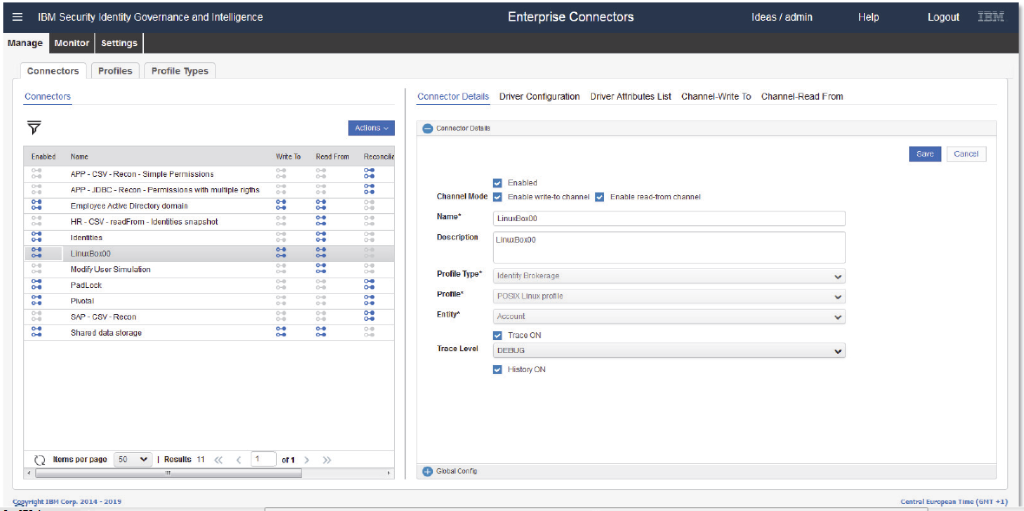Switch to the Monitor tab

pos(72,43)
